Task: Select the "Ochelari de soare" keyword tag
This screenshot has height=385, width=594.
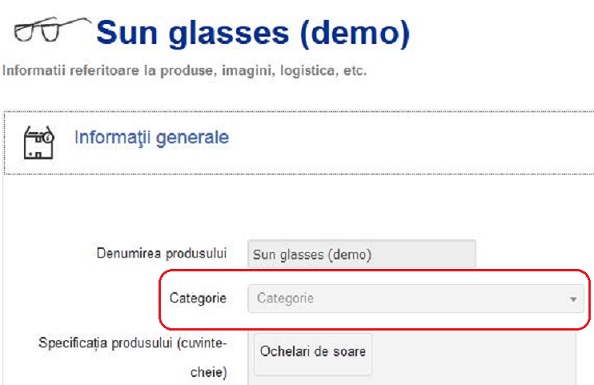Action: click(x=313, y=353)
